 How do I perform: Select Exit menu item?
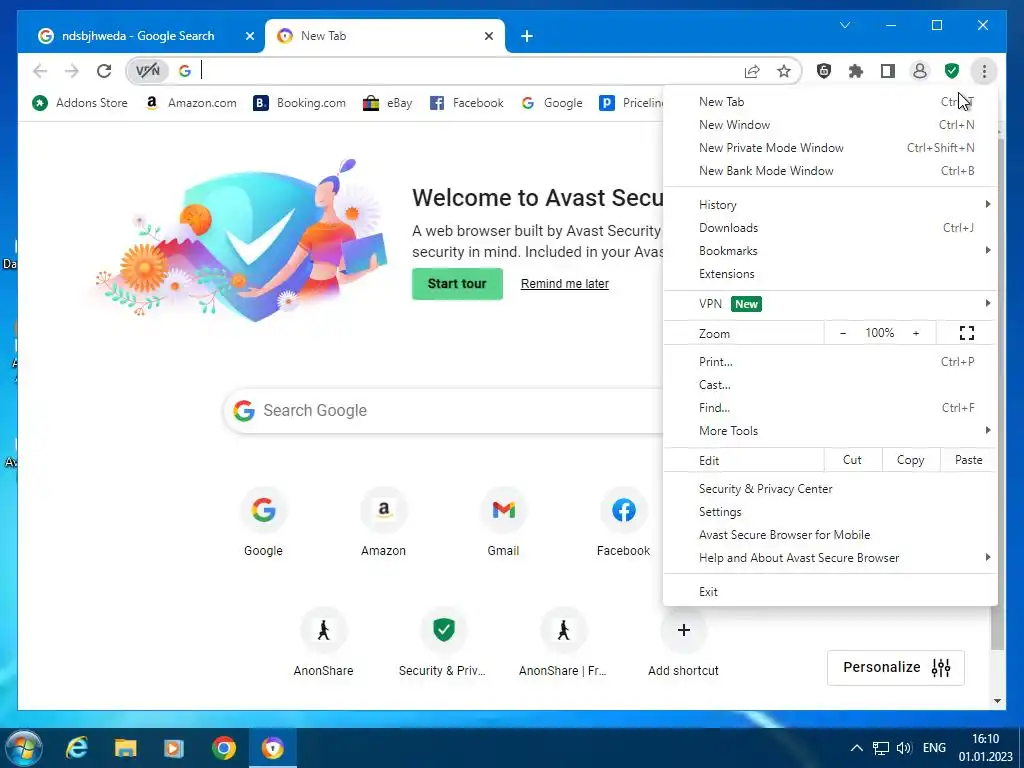click(830, 592)
